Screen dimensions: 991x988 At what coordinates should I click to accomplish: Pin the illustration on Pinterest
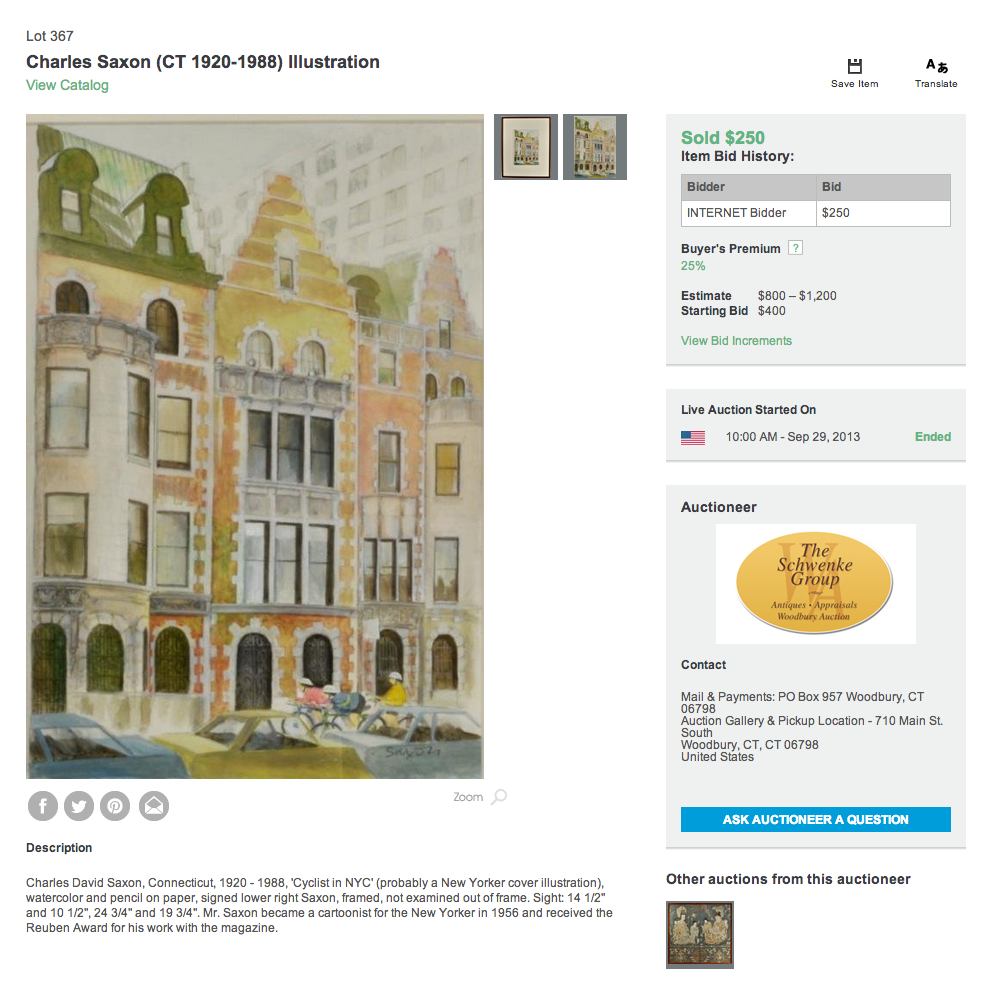[115, 806]
